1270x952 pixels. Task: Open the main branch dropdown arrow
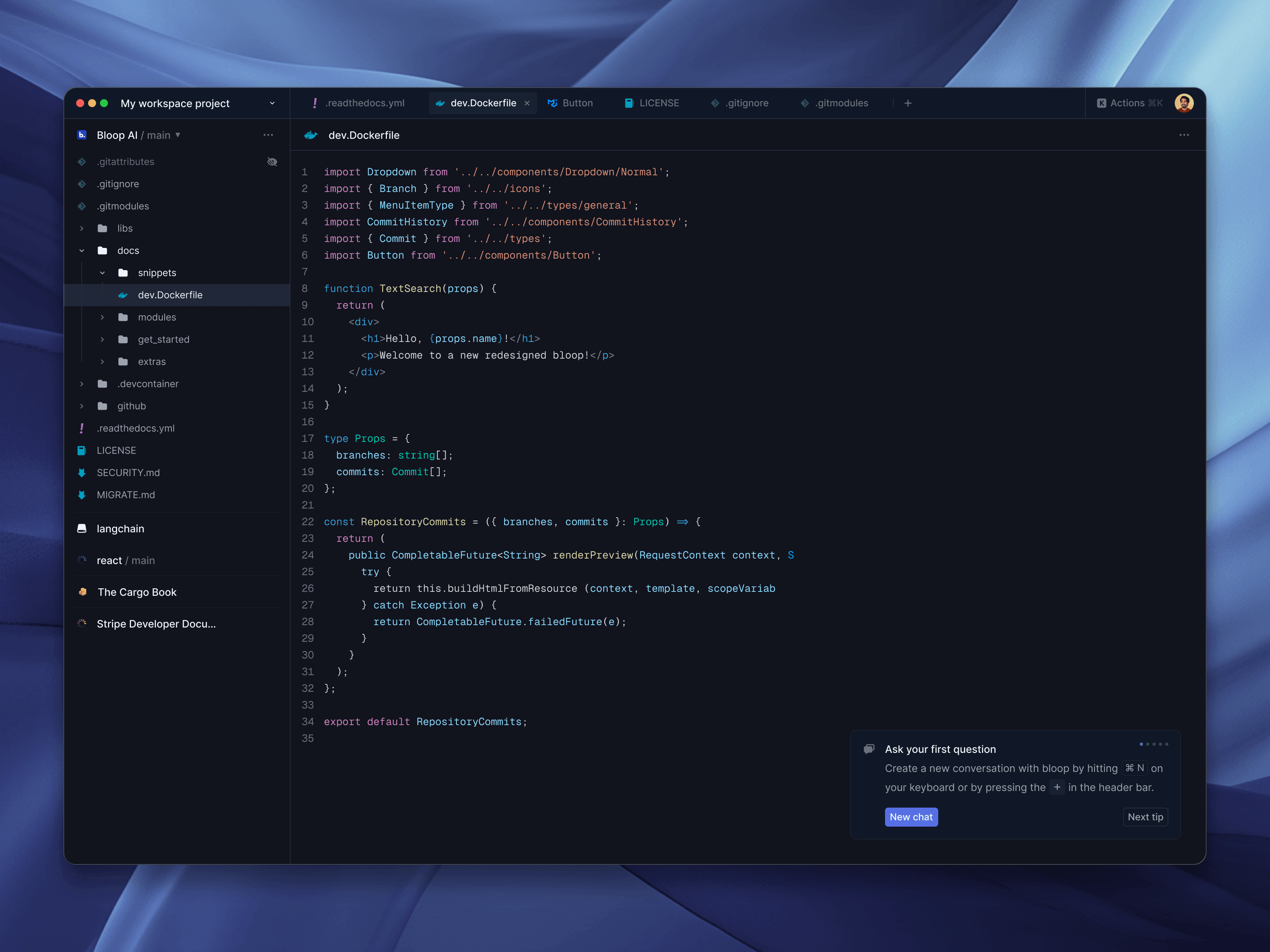coord(178,135)
